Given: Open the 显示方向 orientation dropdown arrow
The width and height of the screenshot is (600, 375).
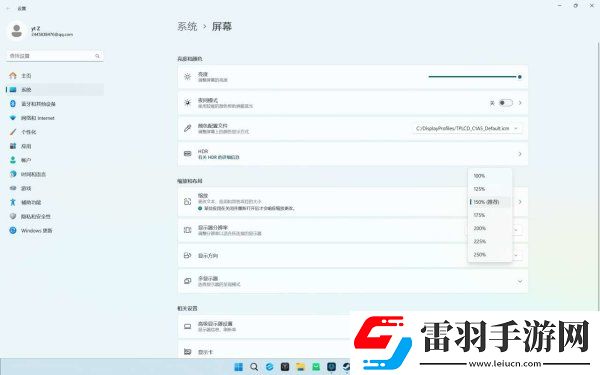Looking at the screenshot, I should coord(517,255).
